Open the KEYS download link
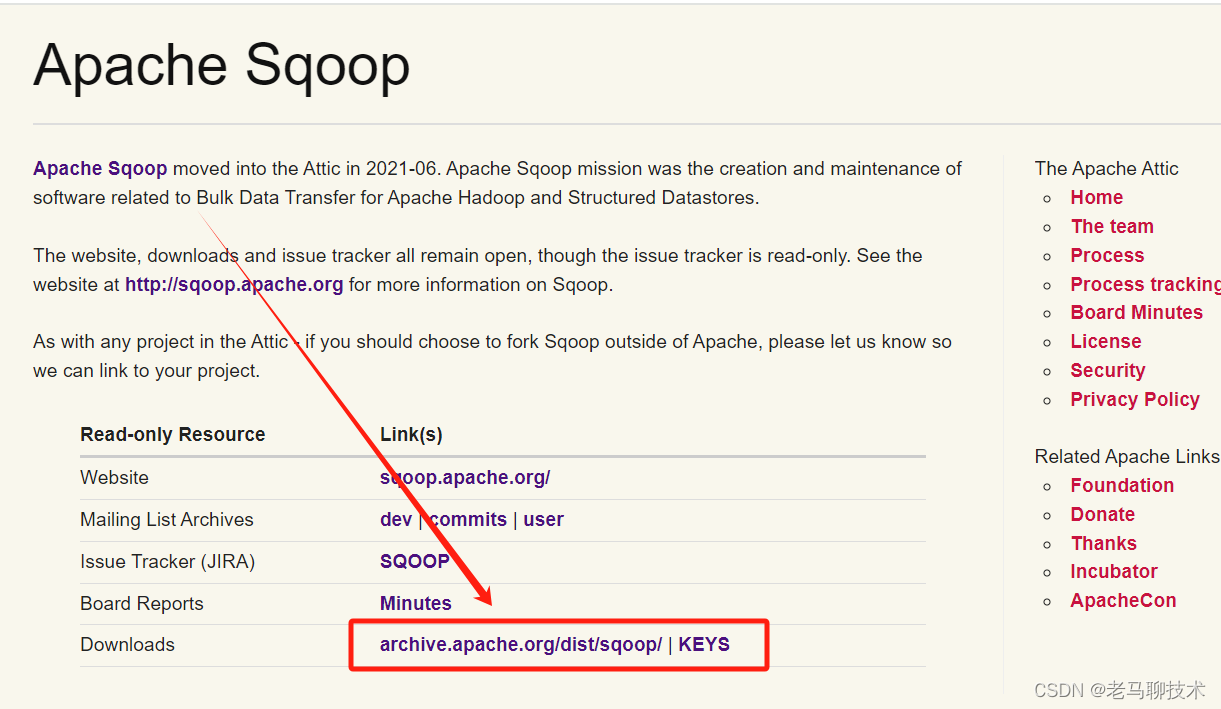Image resolution: width=1221 pixels, height=709 pixels. click(x=704, y=644)
